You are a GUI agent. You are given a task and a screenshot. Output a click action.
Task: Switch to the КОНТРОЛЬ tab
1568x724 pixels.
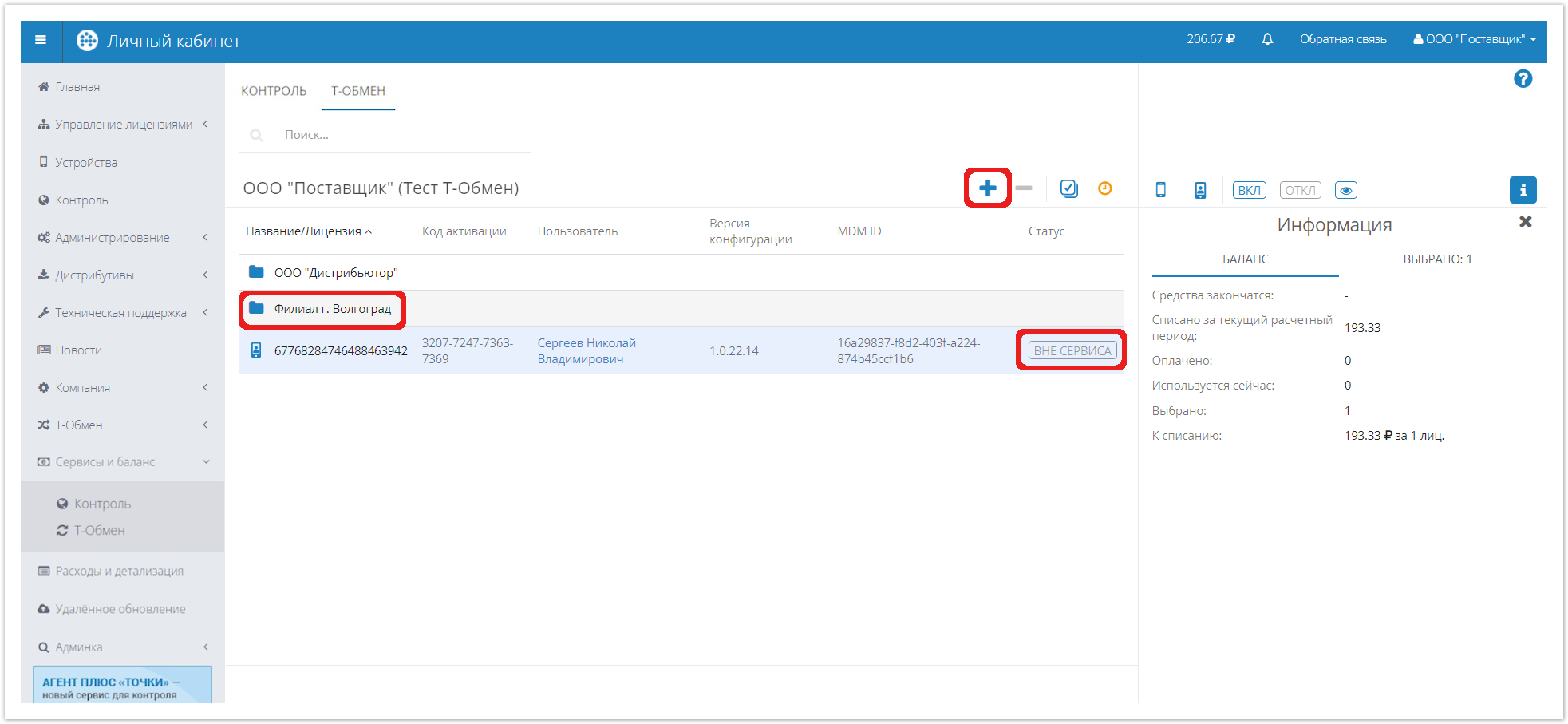point(274,91)
